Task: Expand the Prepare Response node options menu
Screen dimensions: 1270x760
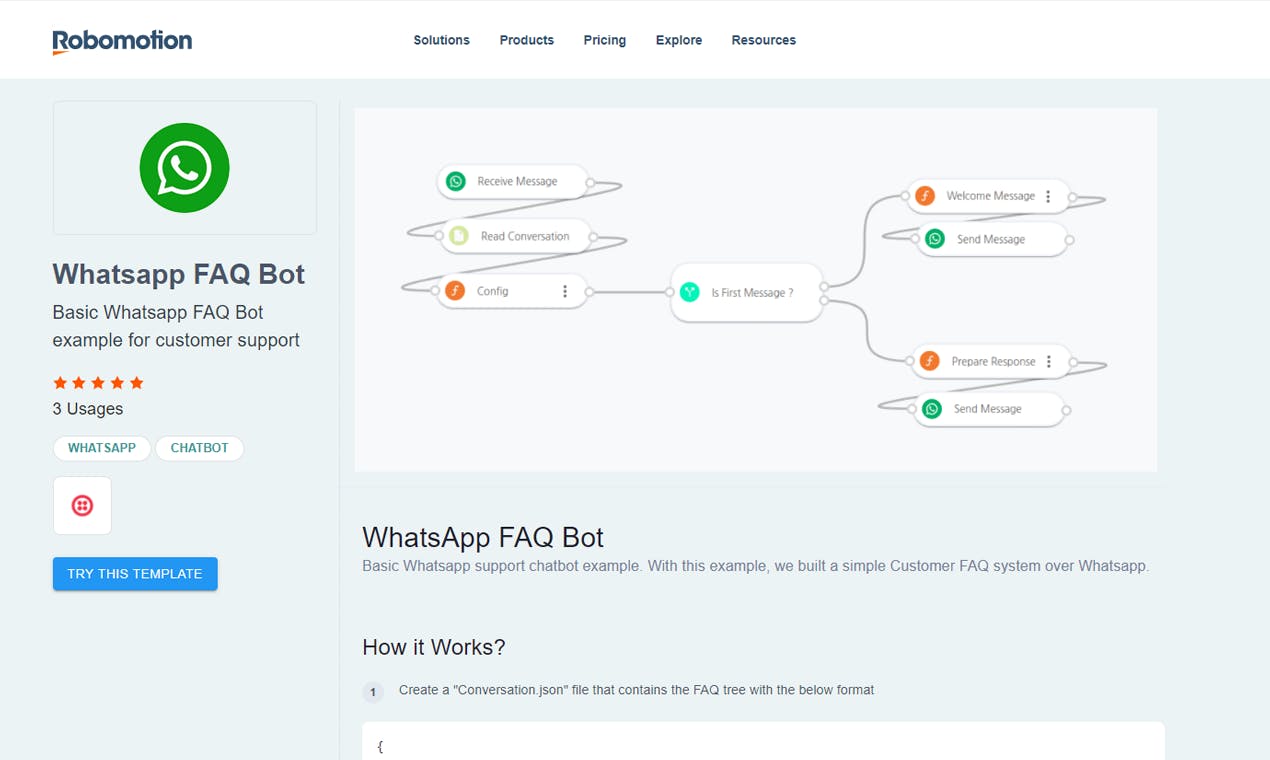Action: [1049, 361]
